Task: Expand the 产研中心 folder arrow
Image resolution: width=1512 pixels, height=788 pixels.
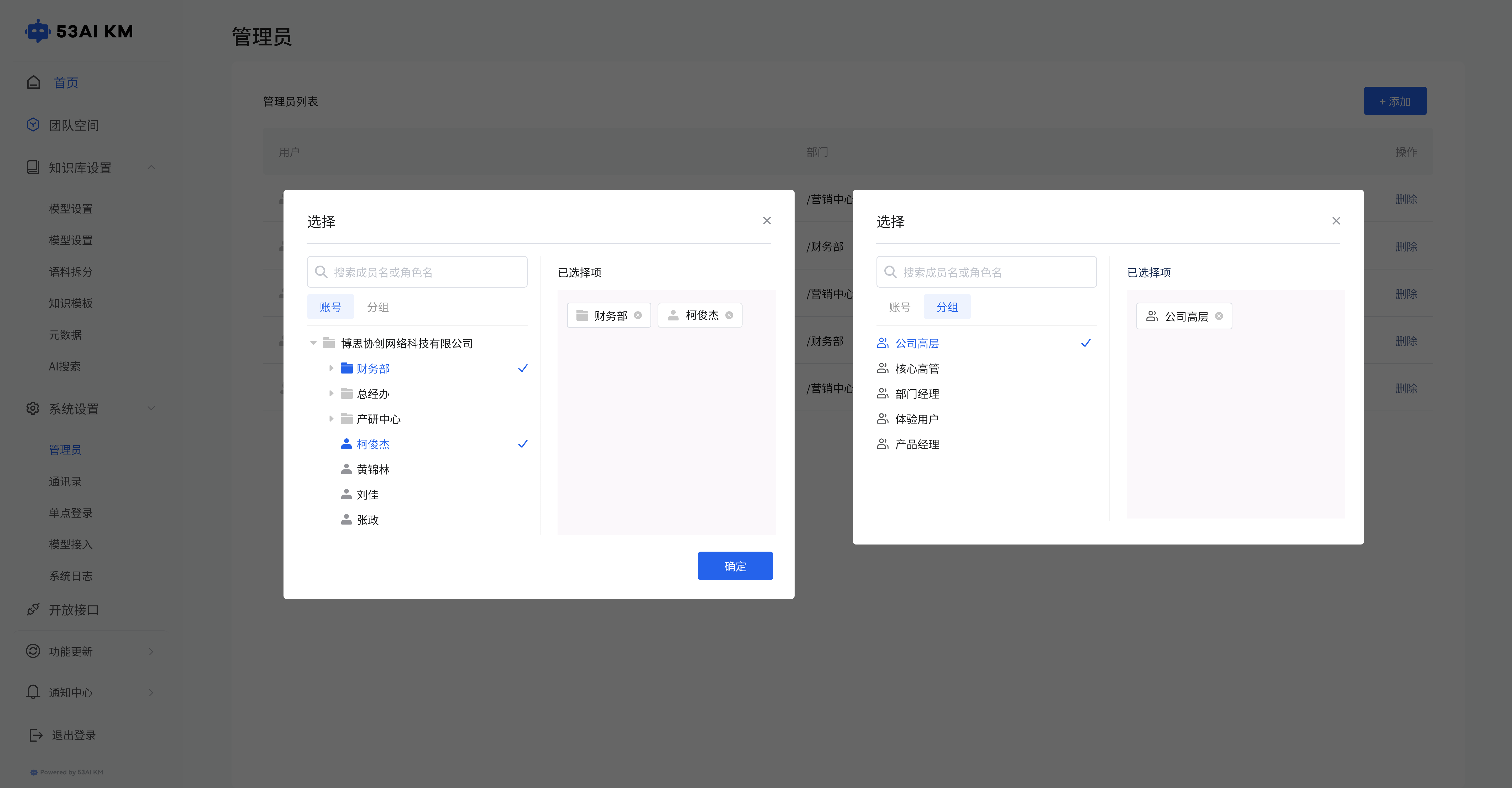Action: [x=331, y=419]
